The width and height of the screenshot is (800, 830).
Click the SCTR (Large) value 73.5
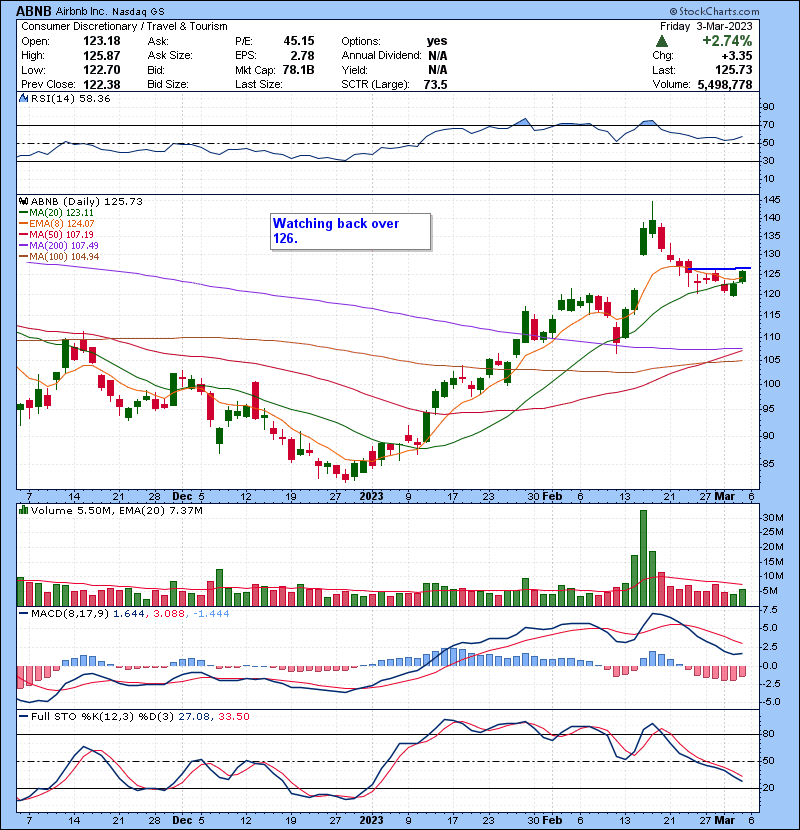[436, 85]
